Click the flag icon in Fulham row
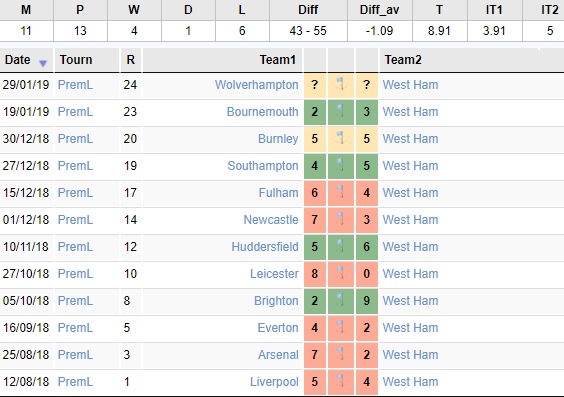The width and height of the screenshot is (564, 397). tap(341, 192)
